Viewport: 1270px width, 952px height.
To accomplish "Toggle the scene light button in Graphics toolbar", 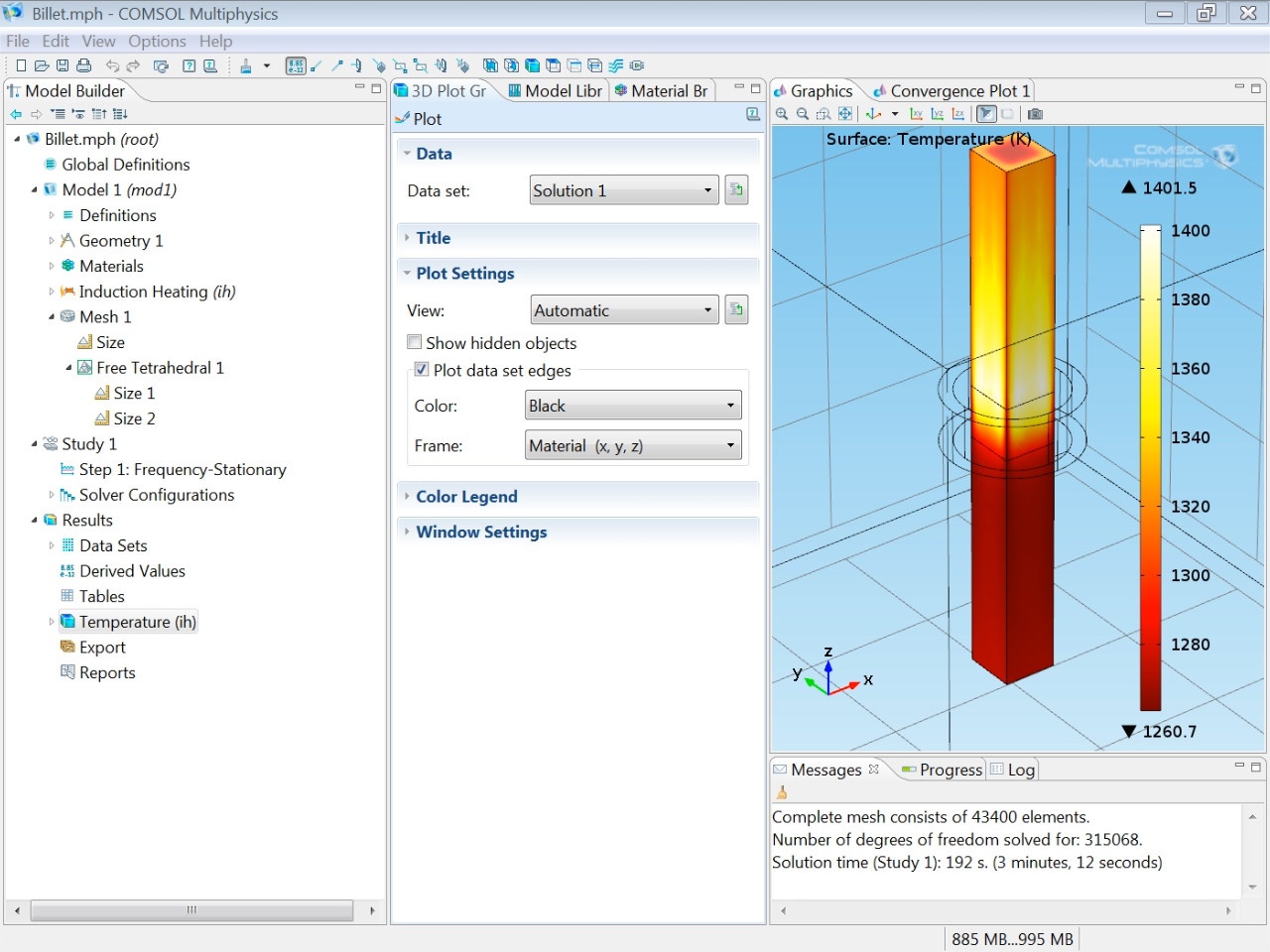I will [x=986, y=114].
